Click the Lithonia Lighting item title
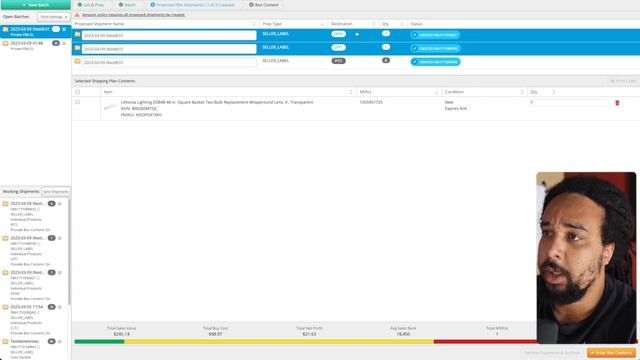Viewport: 640px width, 360px height. [217, 102]
